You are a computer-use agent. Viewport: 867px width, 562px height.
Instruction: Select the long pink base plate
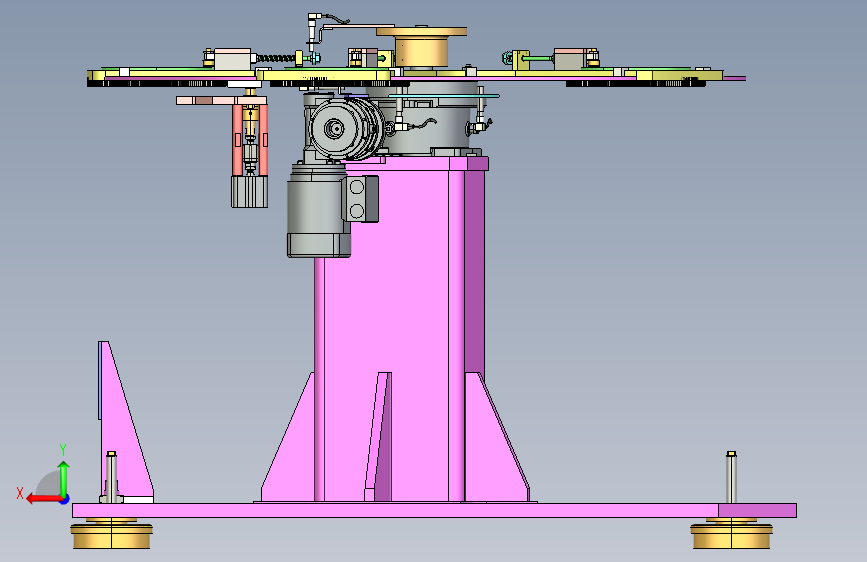coord(434,511)
